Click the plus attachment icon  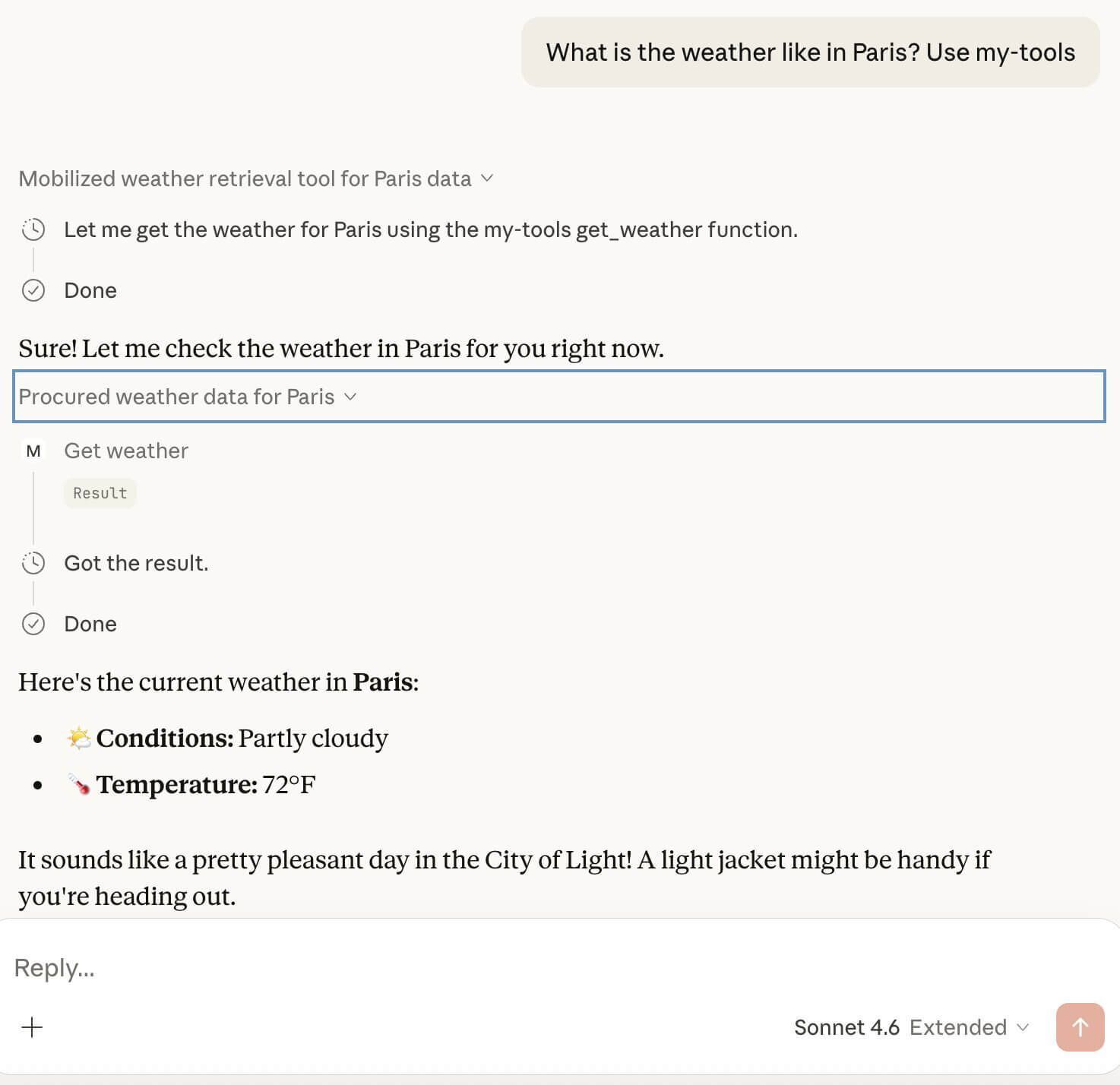pyautogui.click(x=32, y=1027)
